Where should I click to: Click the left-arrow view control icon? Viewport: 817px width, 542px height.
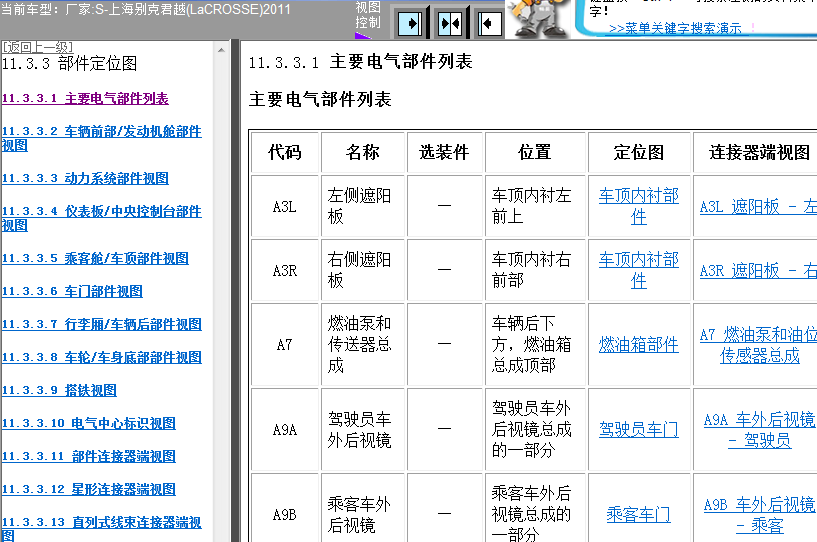coord(490,23)
